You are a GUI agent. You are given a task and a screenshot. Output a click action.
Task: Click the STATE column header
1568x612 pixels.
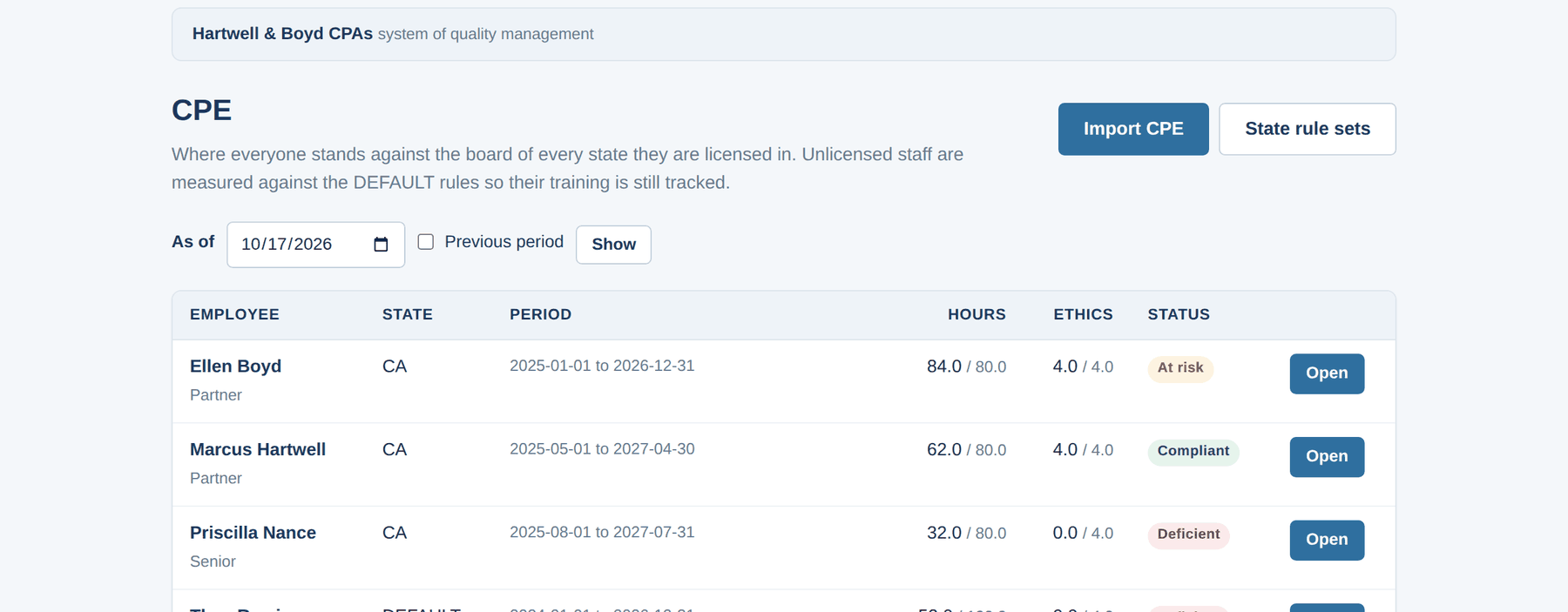click(x=407, y=315)
